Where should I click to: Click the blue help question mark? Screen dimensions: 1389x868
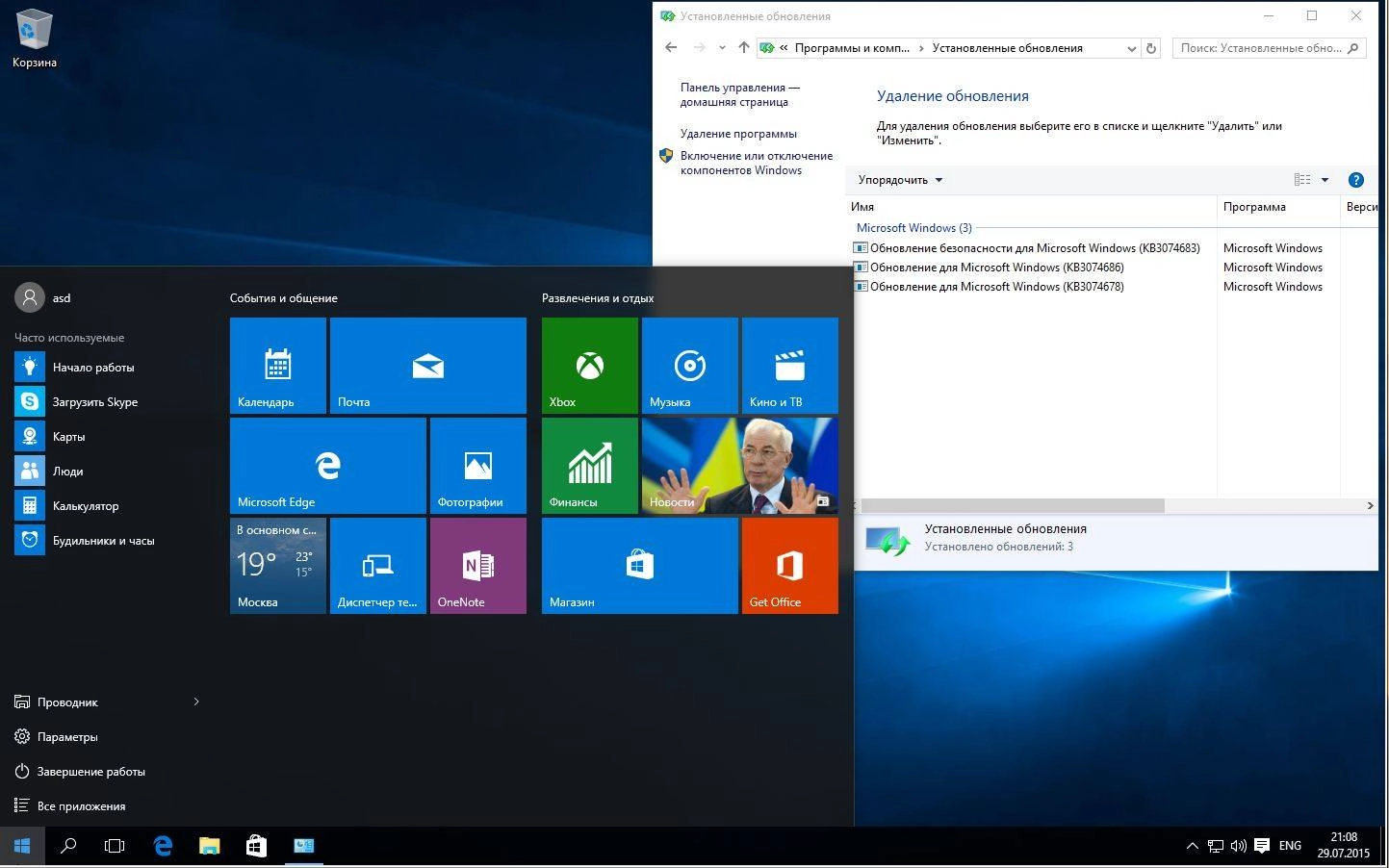pos(1355,180)
